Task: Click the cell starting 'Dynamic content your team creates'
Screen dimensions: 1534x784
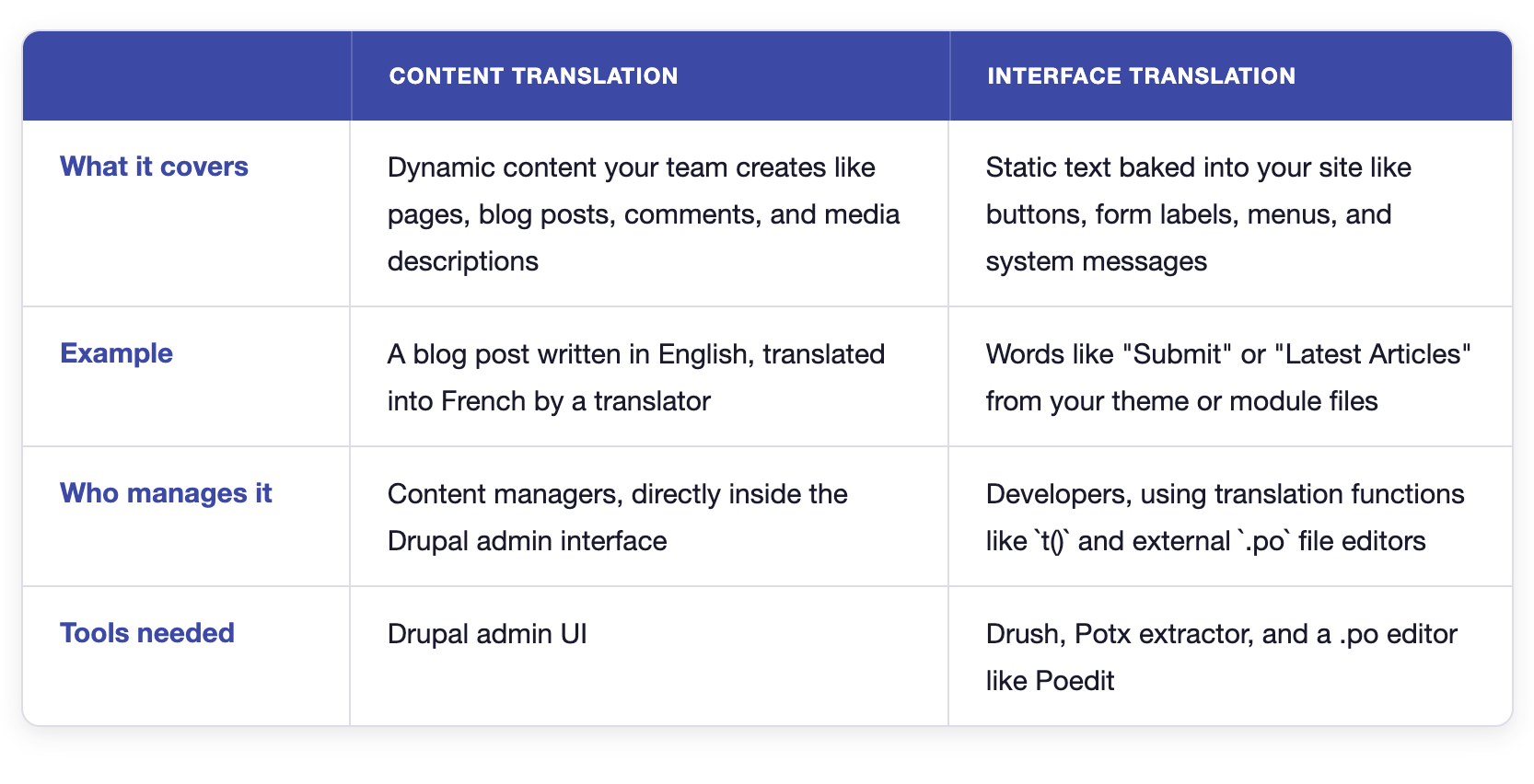Action: 649,213
